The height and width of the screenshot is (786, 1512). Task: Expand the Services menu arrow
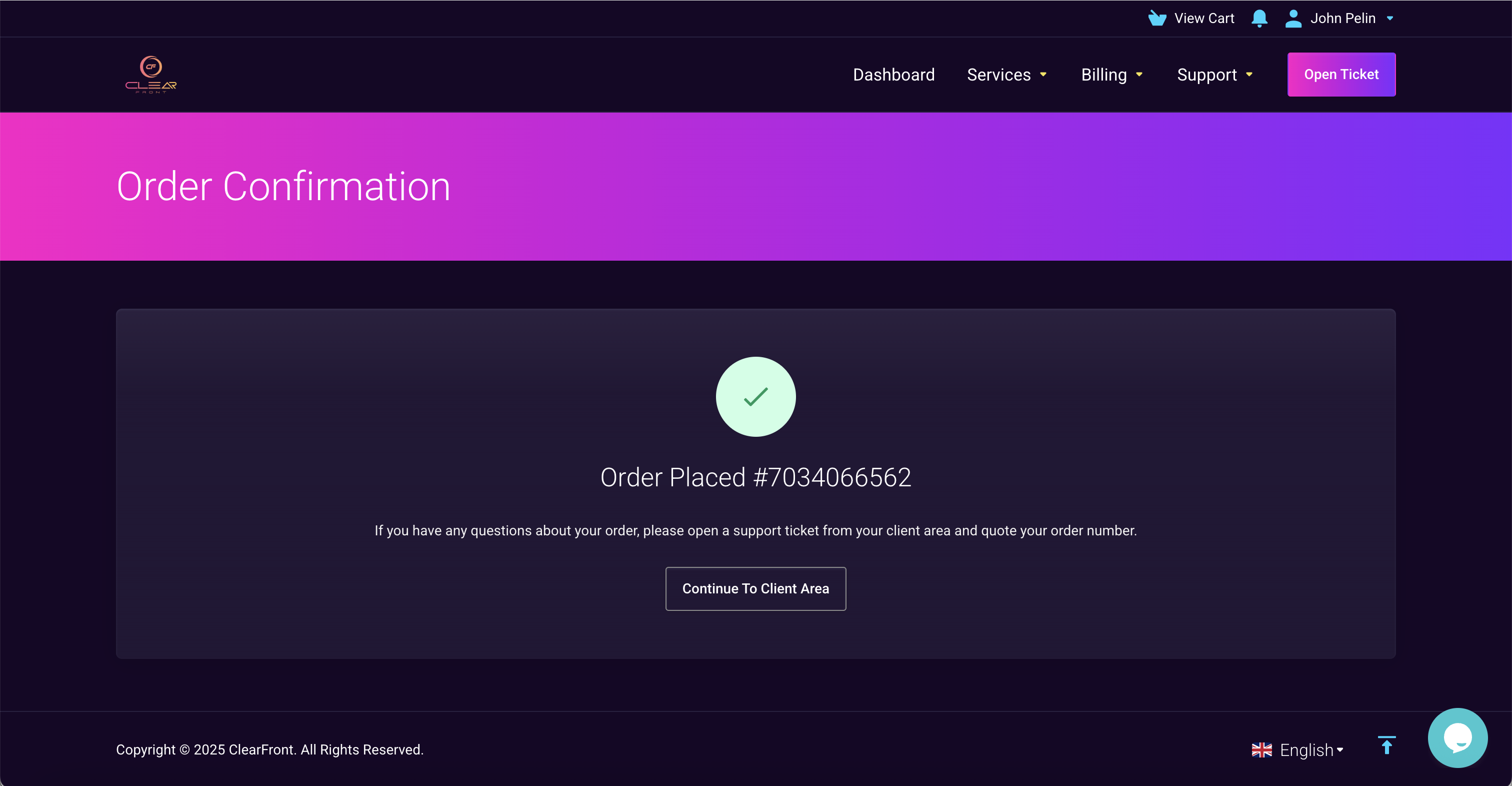pos(1043,75)
